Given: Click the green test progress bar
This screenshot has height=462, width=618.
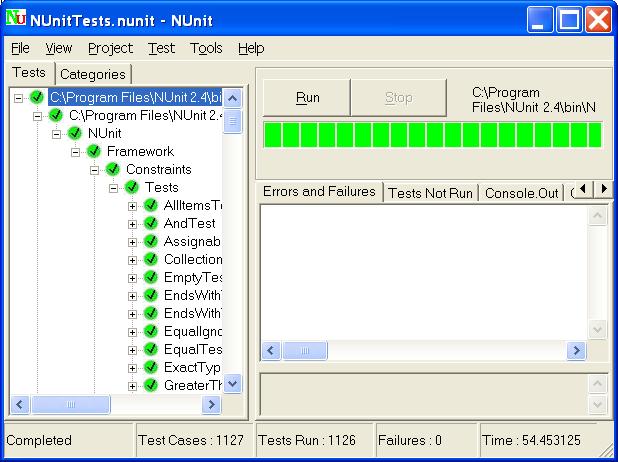Looking at the screenshot, I should [x=432, y=135].
